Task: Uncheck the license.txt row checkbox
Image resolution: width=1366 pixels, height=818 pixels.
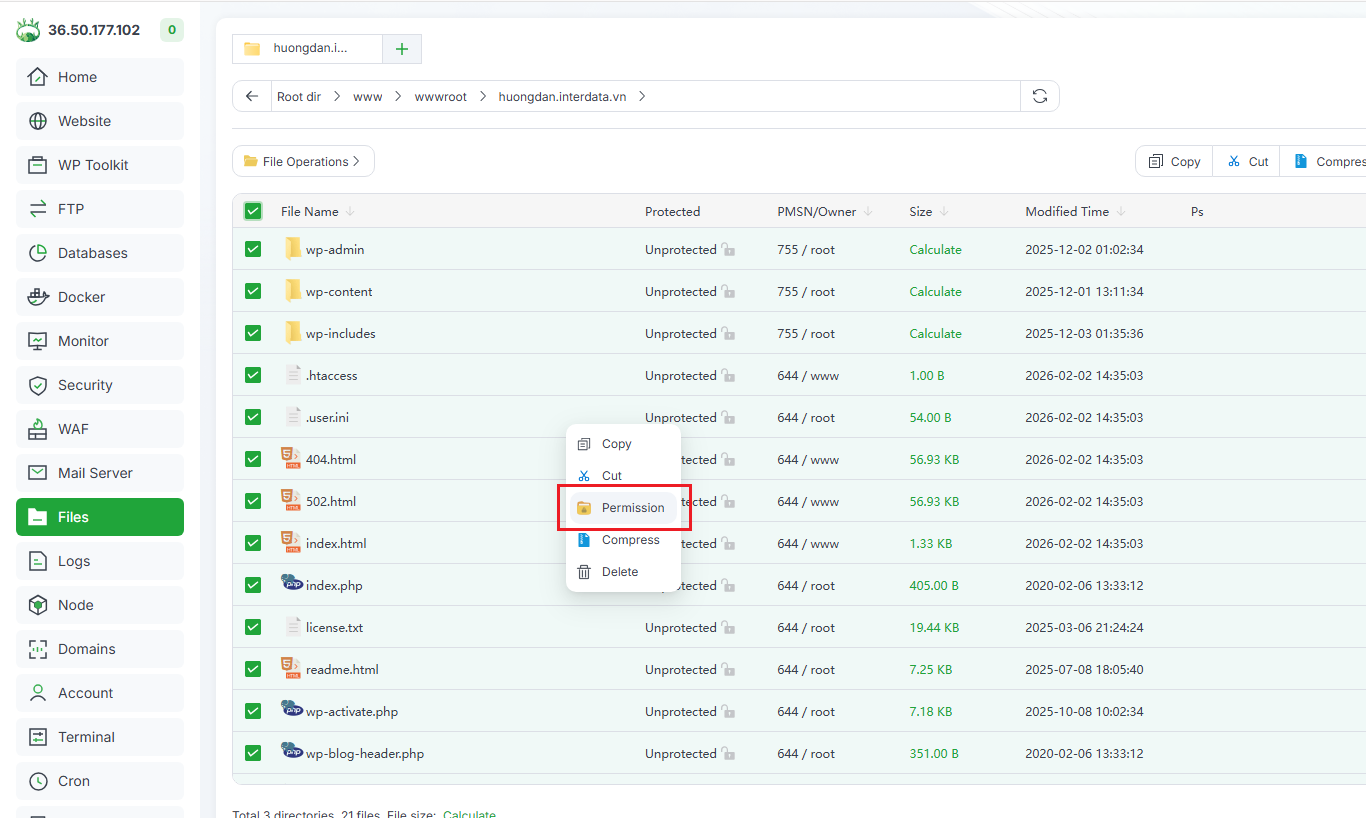Action: click(253, 627)
